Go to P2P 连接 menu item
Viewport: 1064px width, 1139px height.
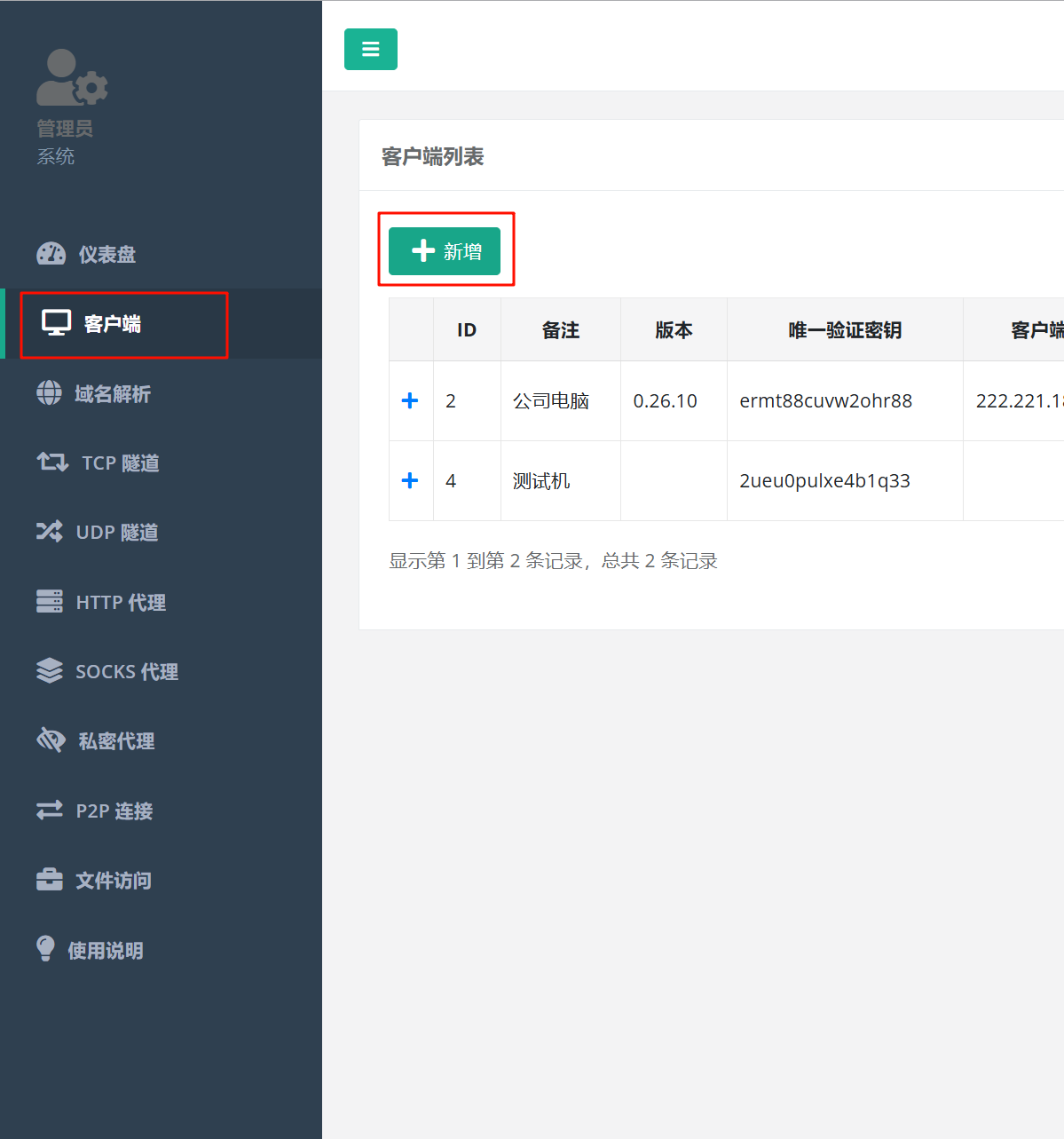(x=114, y=811)
